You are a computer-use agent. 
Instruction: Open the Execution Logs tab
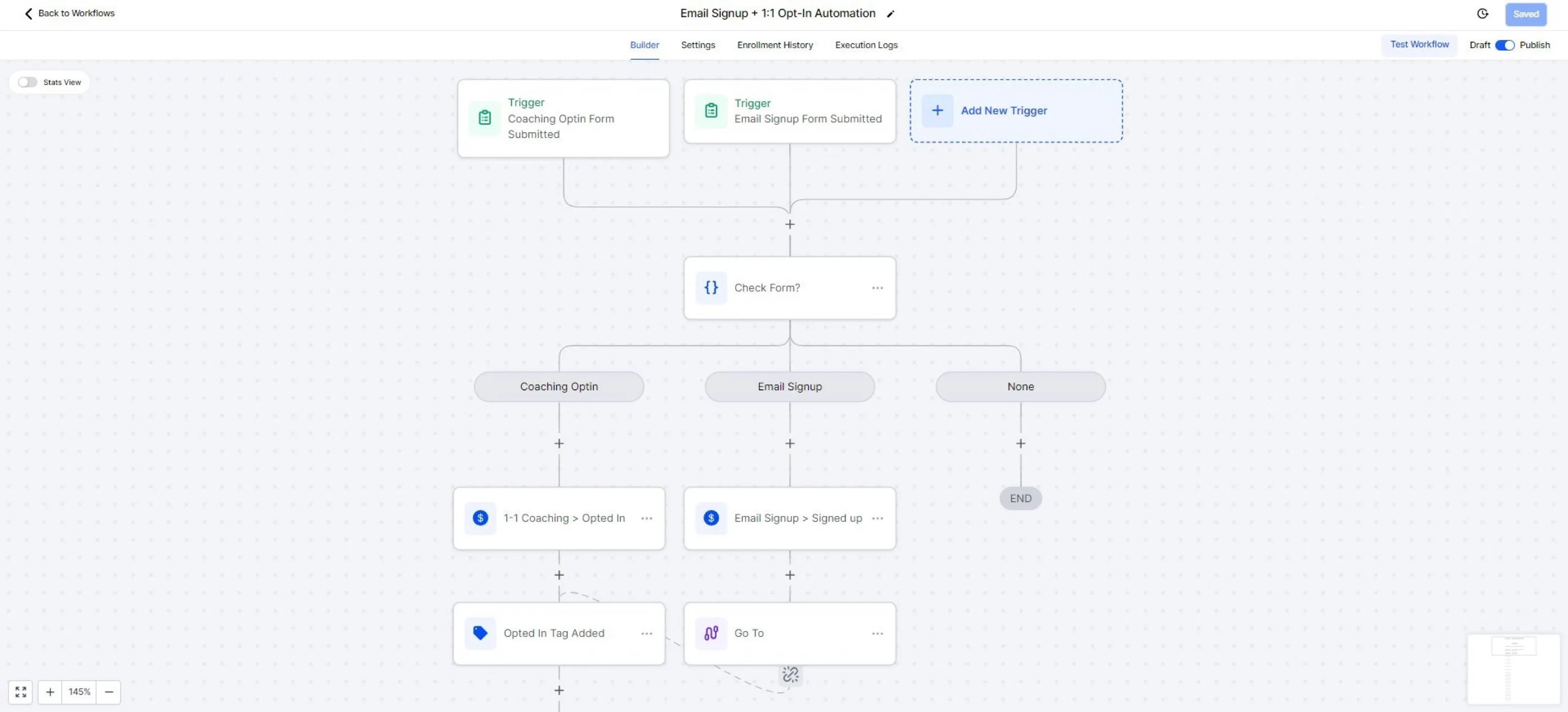tap(866, 45)
